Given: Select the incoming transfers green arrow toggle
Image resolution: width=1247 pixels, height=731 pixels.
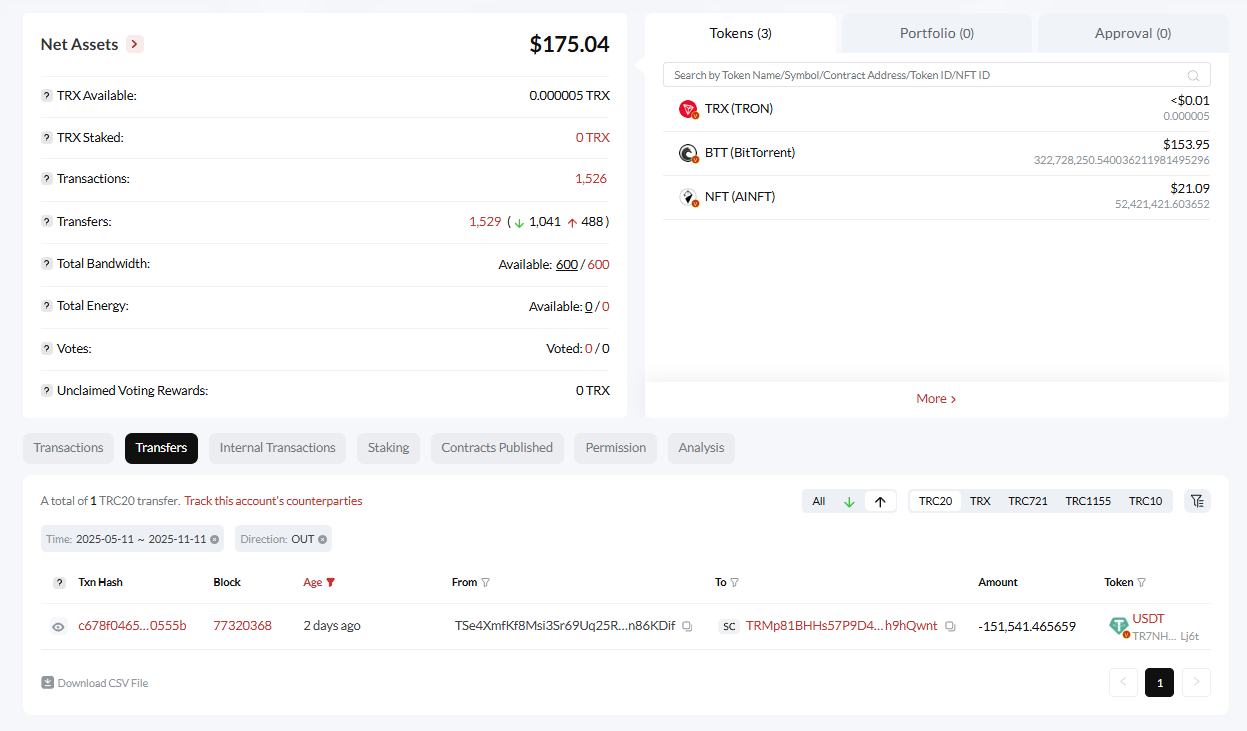Looking at the screenshot, I should [849, 501].
